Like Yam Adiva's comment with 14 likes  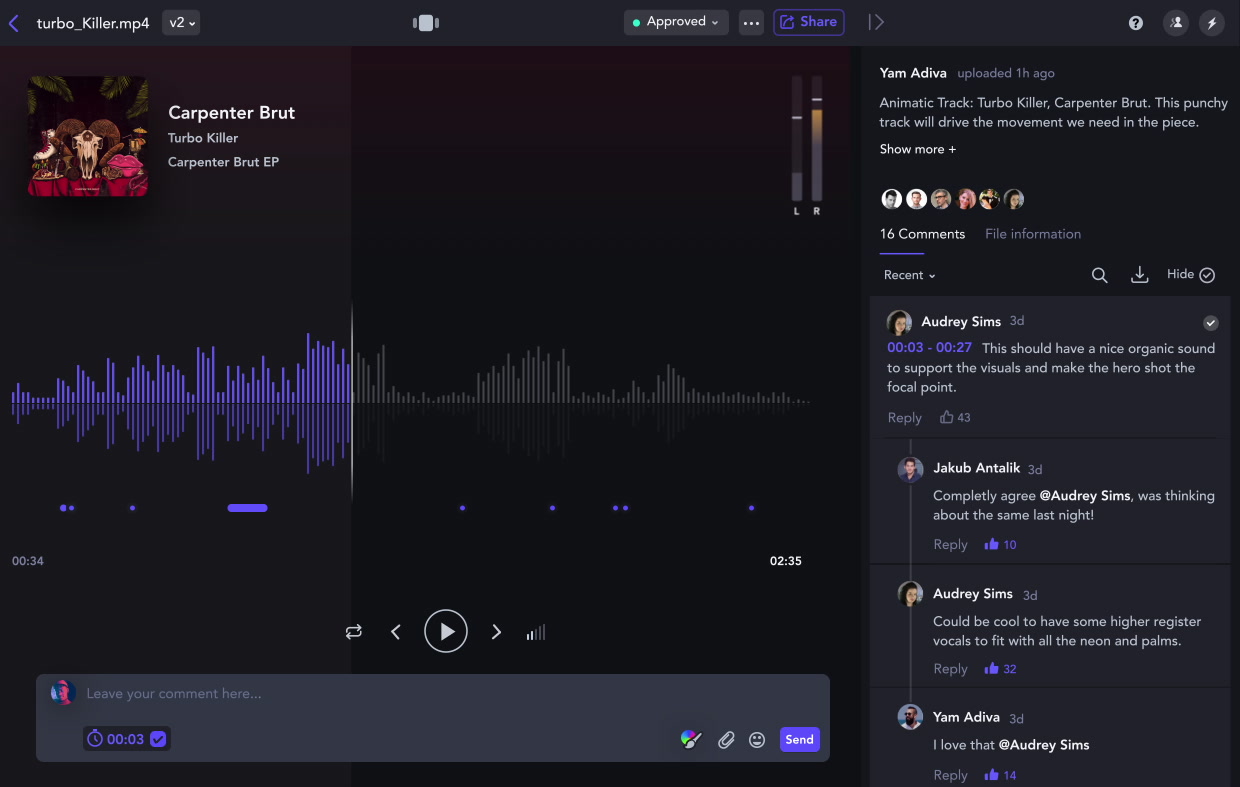[1000, 775]
